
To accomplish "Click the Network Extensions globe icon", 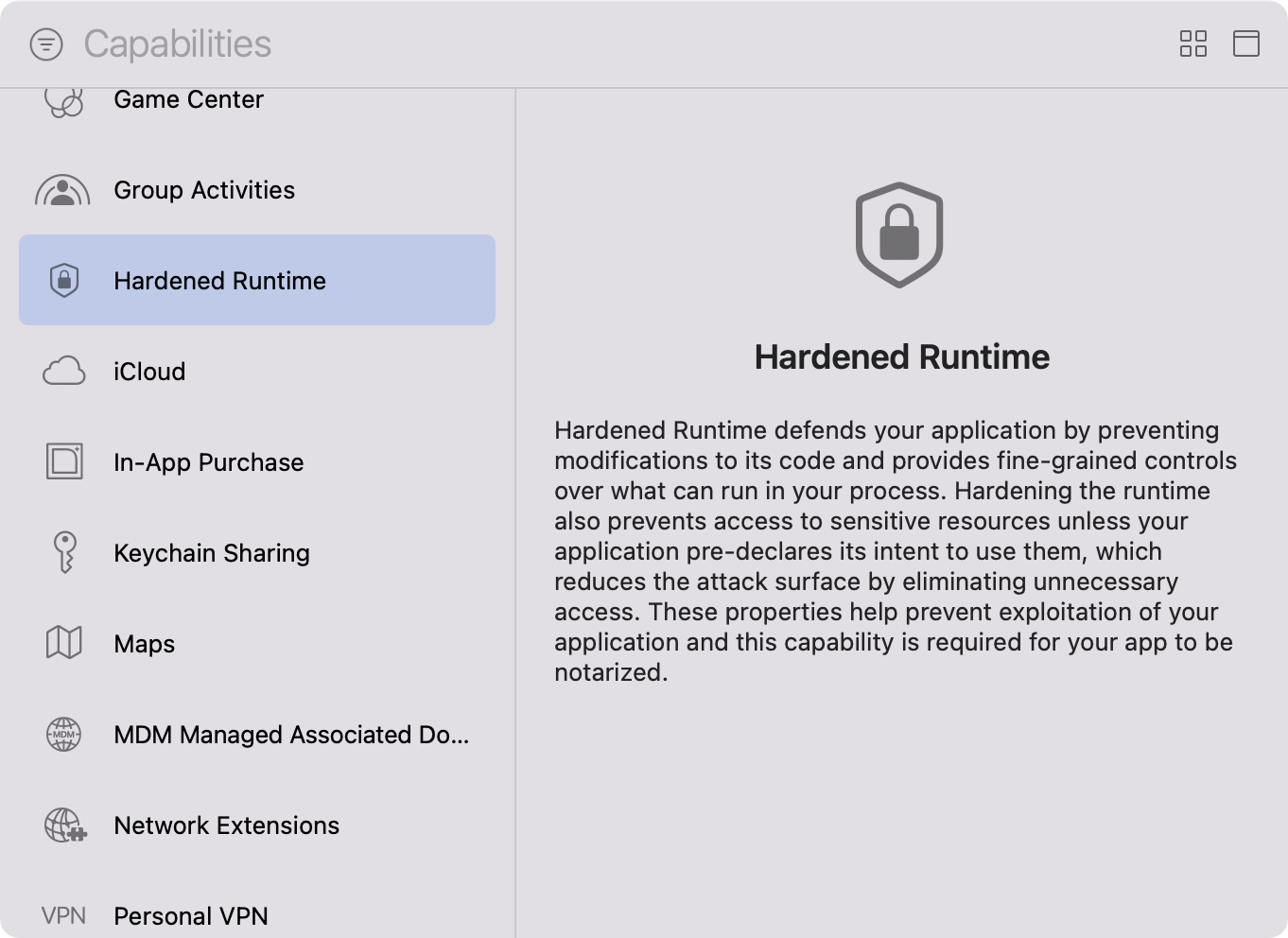I will 65,825.
